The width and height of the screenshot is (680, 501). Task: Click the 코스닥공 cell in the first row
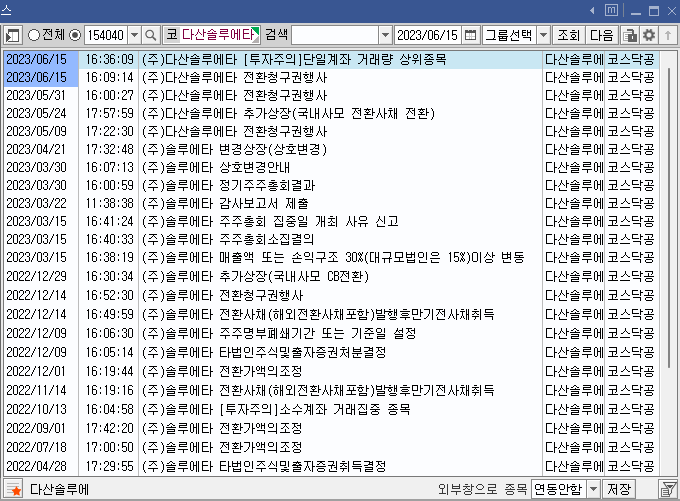[x=631, y=59]
